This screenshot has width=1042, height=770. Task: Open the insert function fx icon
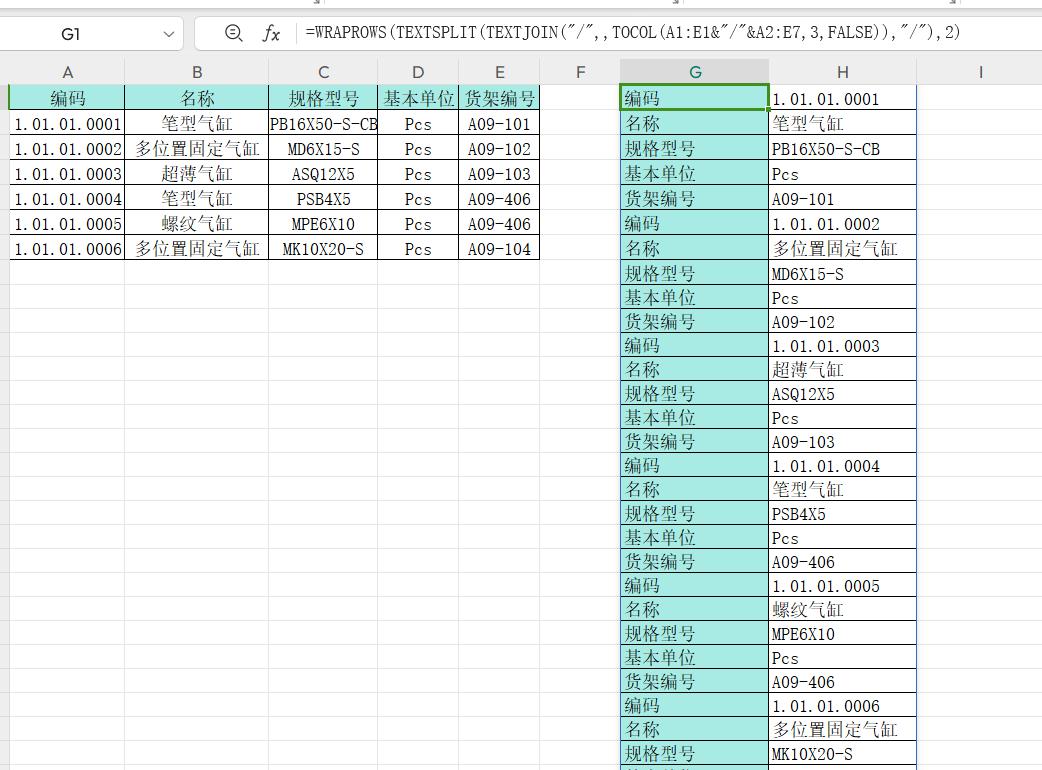(271, 33)
